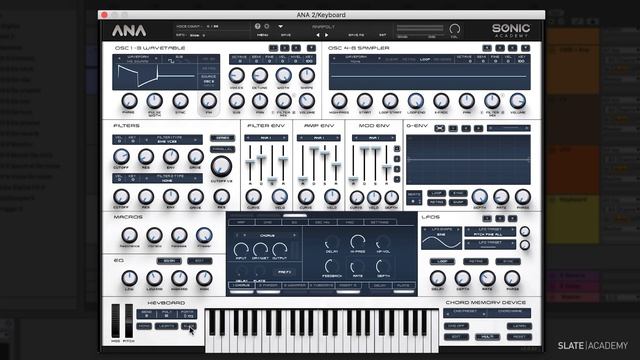Click the LFO Rate knob

pyautogui.click(x=487, y=278)
